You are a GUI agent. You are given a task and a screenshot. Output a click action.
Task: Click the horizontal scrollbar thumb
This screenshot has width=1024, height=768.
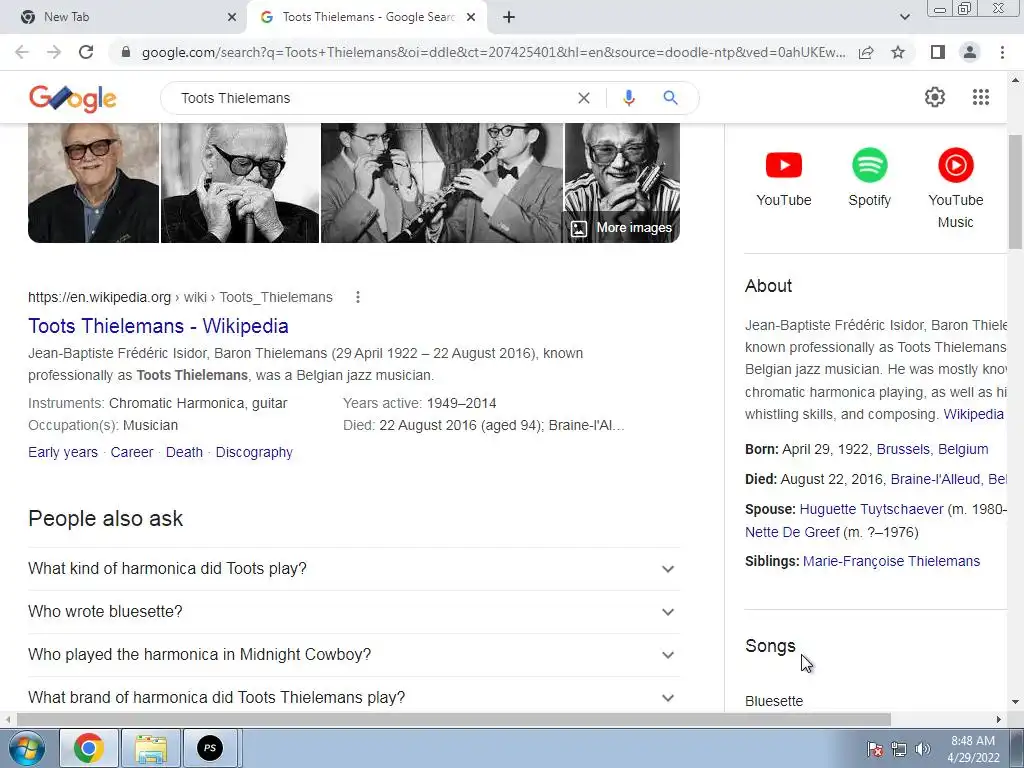tap(453, 720)
